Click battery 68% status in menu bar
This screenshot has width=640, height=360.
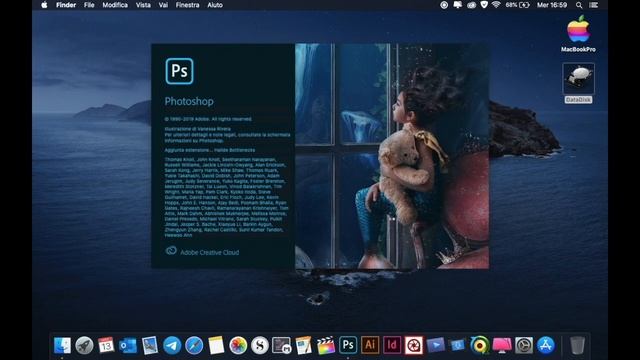tap(517, 5)
